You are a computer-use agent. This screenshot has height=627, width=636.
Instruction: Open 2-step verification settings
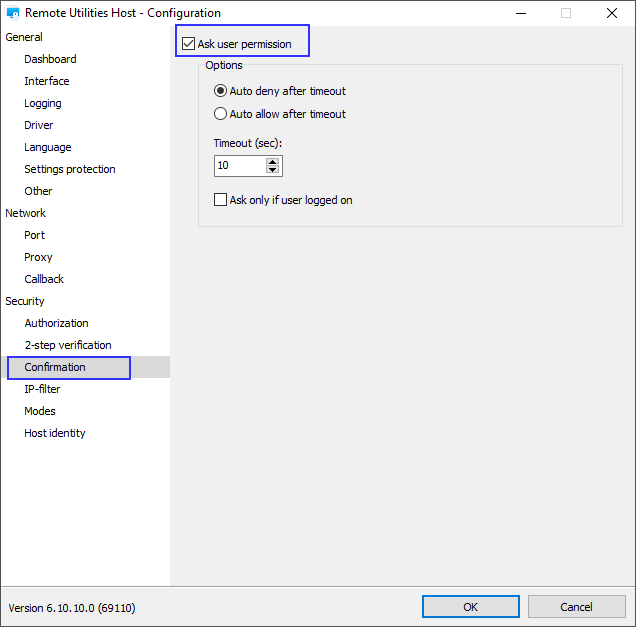[x=68, y=345]
